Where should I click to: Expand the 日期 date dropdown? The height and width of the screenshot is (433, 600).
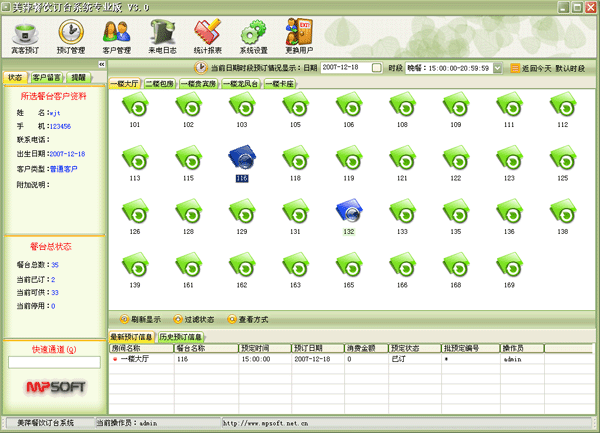pos(378,68)
